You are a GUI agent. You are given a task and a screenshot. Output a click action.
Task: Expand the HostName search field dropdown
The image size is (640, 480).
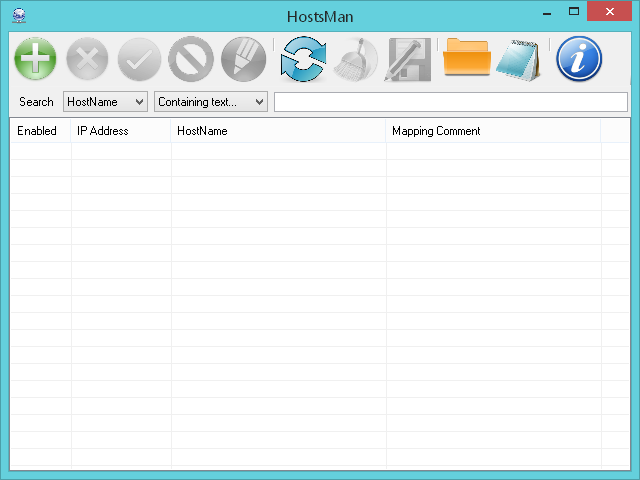coord(105,102)
